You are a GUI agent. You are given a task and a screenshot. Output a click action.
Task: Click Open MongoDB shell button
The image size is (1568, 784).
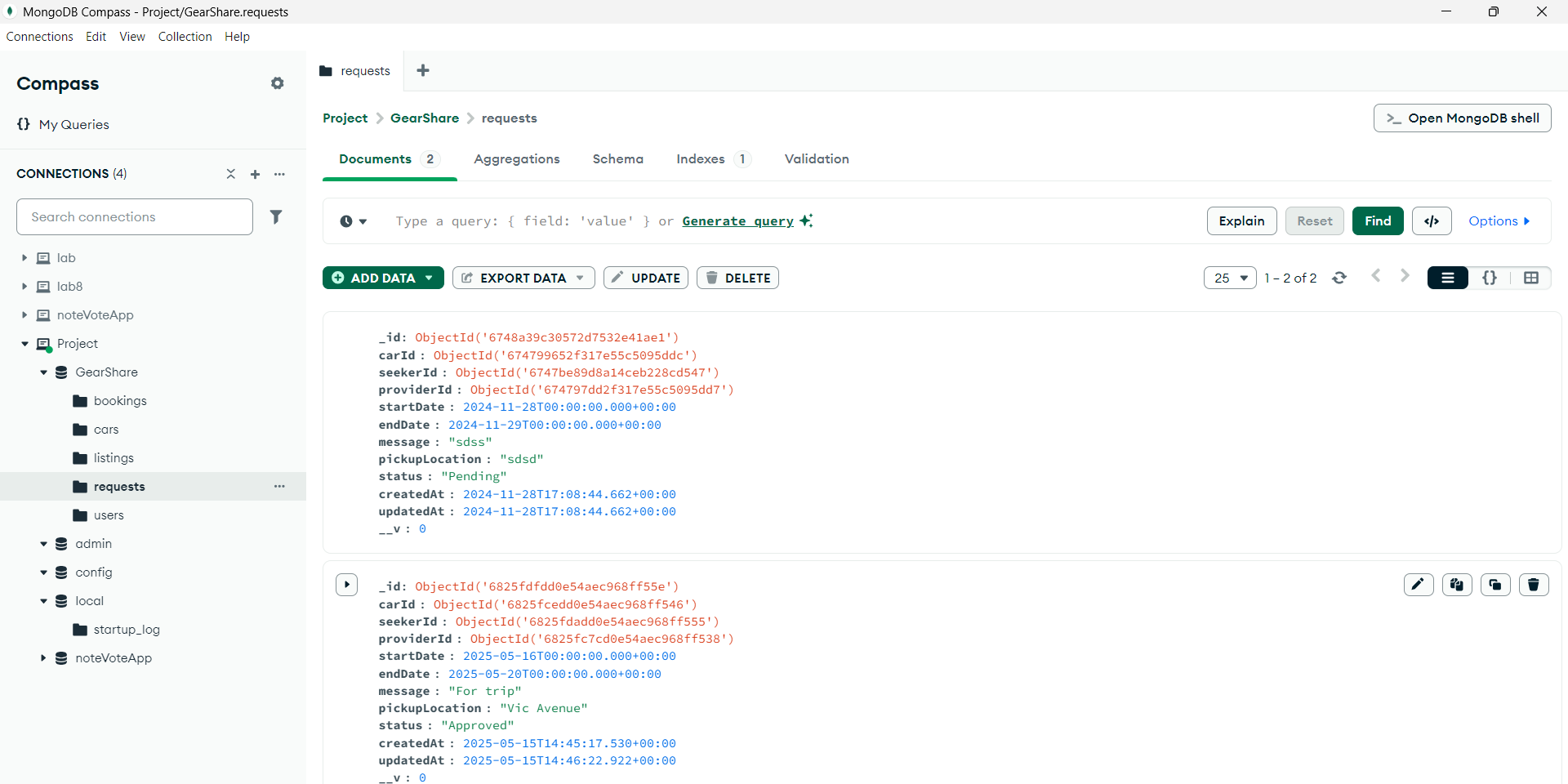tap(1462, 118)
